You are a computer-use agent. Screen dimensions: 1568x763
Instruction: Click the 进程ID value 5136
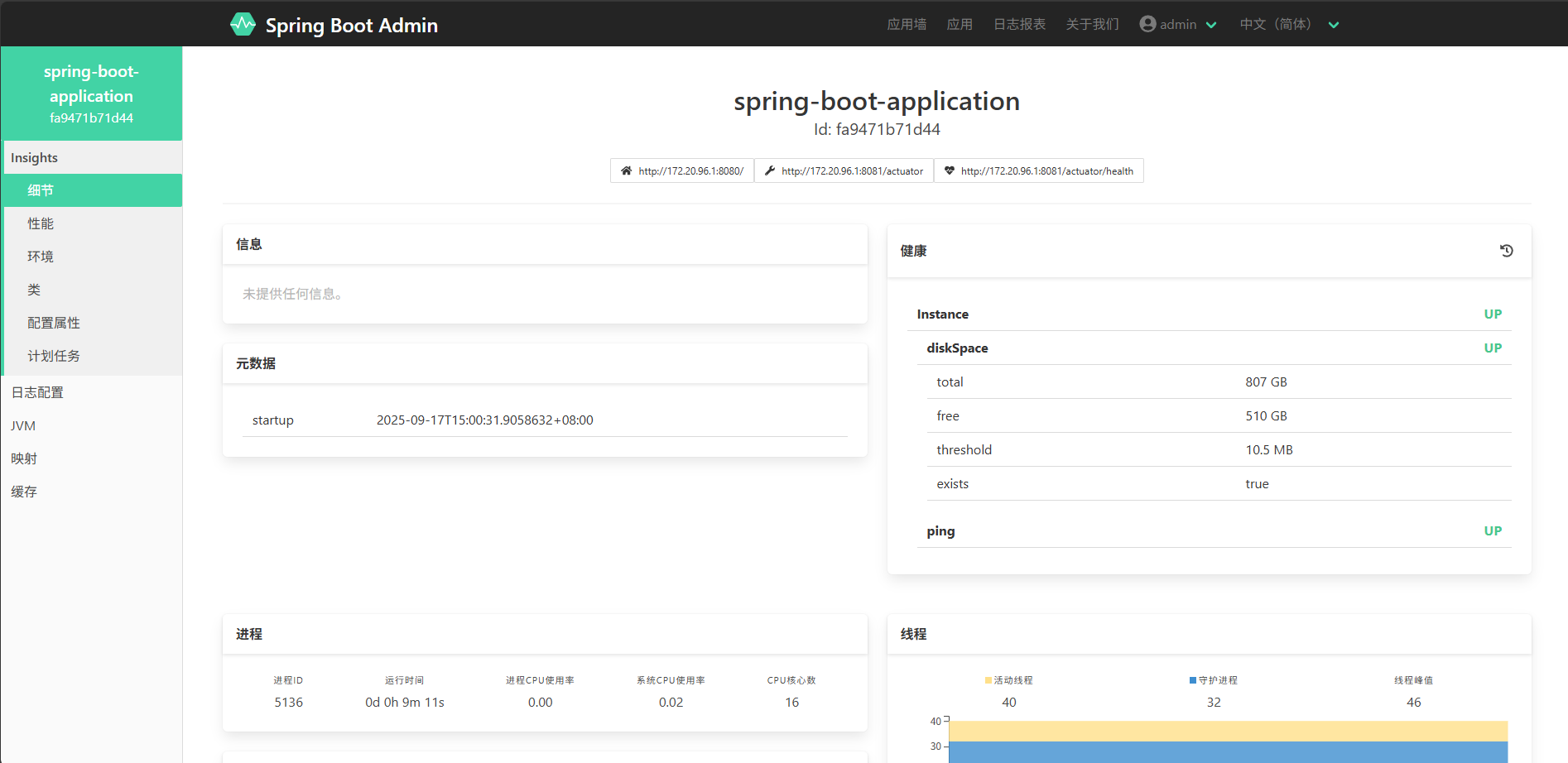[288, 702]
